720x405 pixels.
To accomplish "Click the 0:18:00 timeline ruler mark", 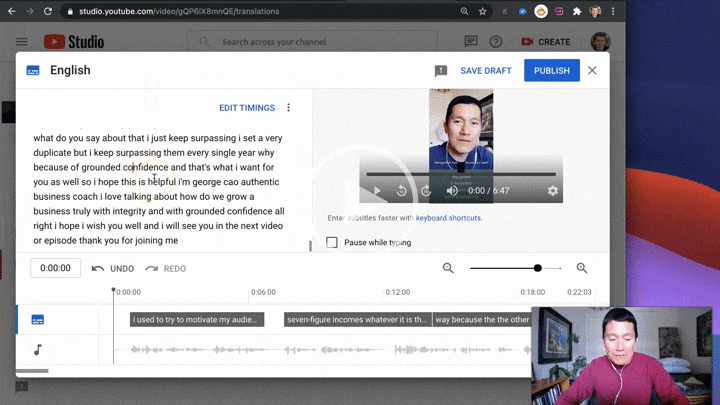I will click(533, 292).
